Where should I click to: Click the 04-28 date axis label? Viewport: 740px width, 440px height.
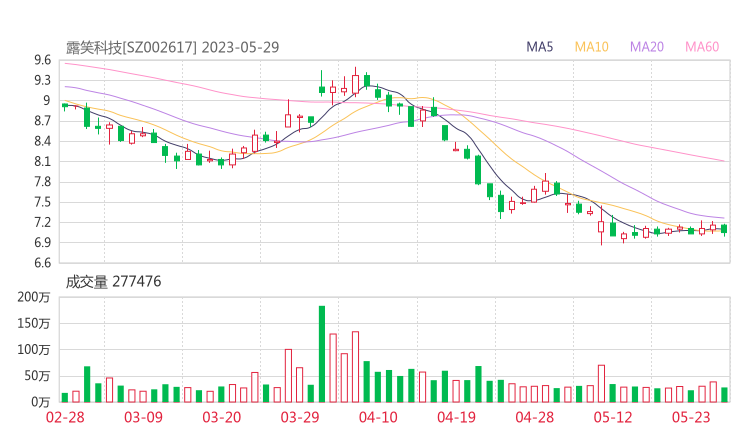[535, 417]
